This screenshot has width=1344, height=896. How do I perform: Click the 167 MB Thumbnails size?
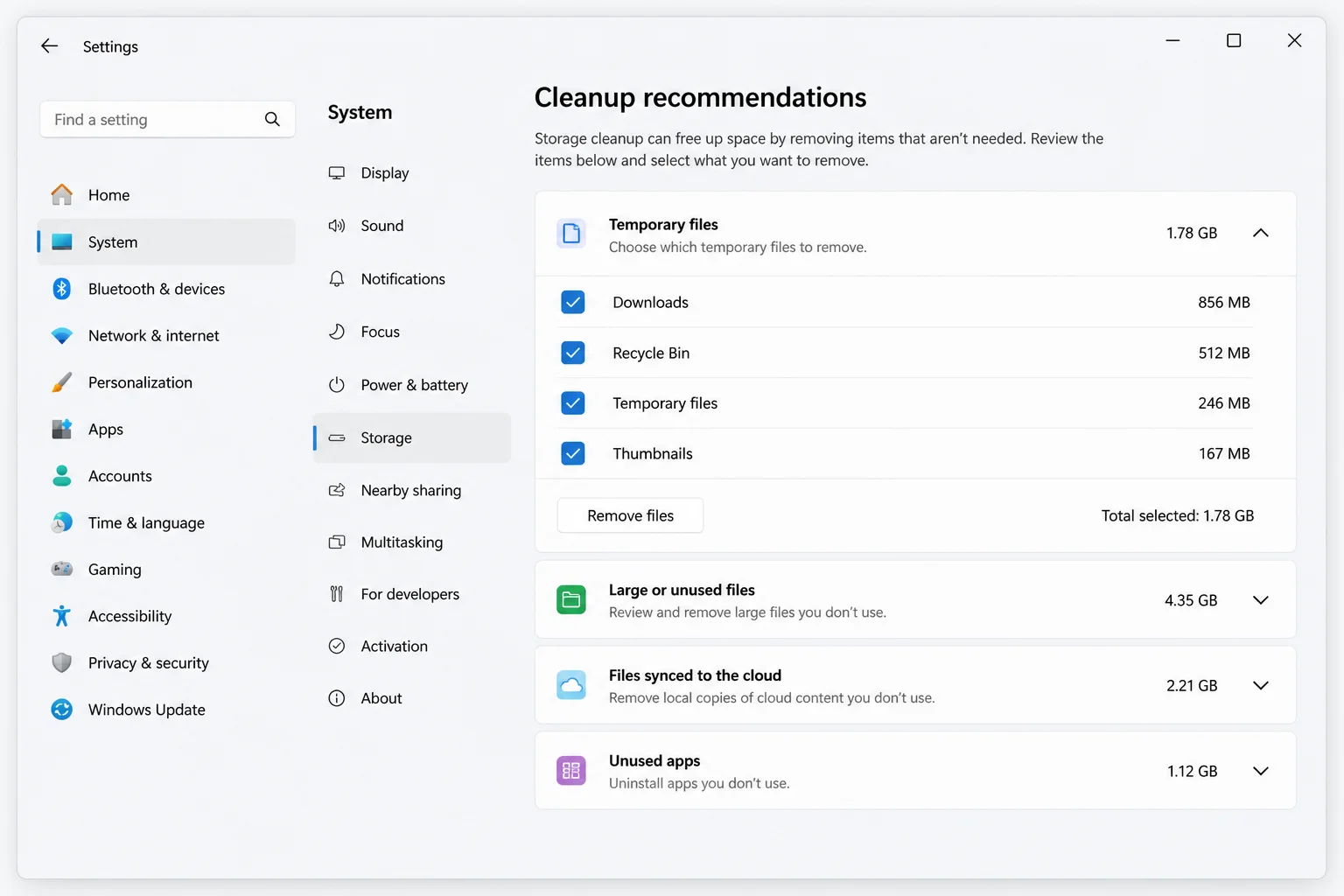click(x=1224, y=453)
